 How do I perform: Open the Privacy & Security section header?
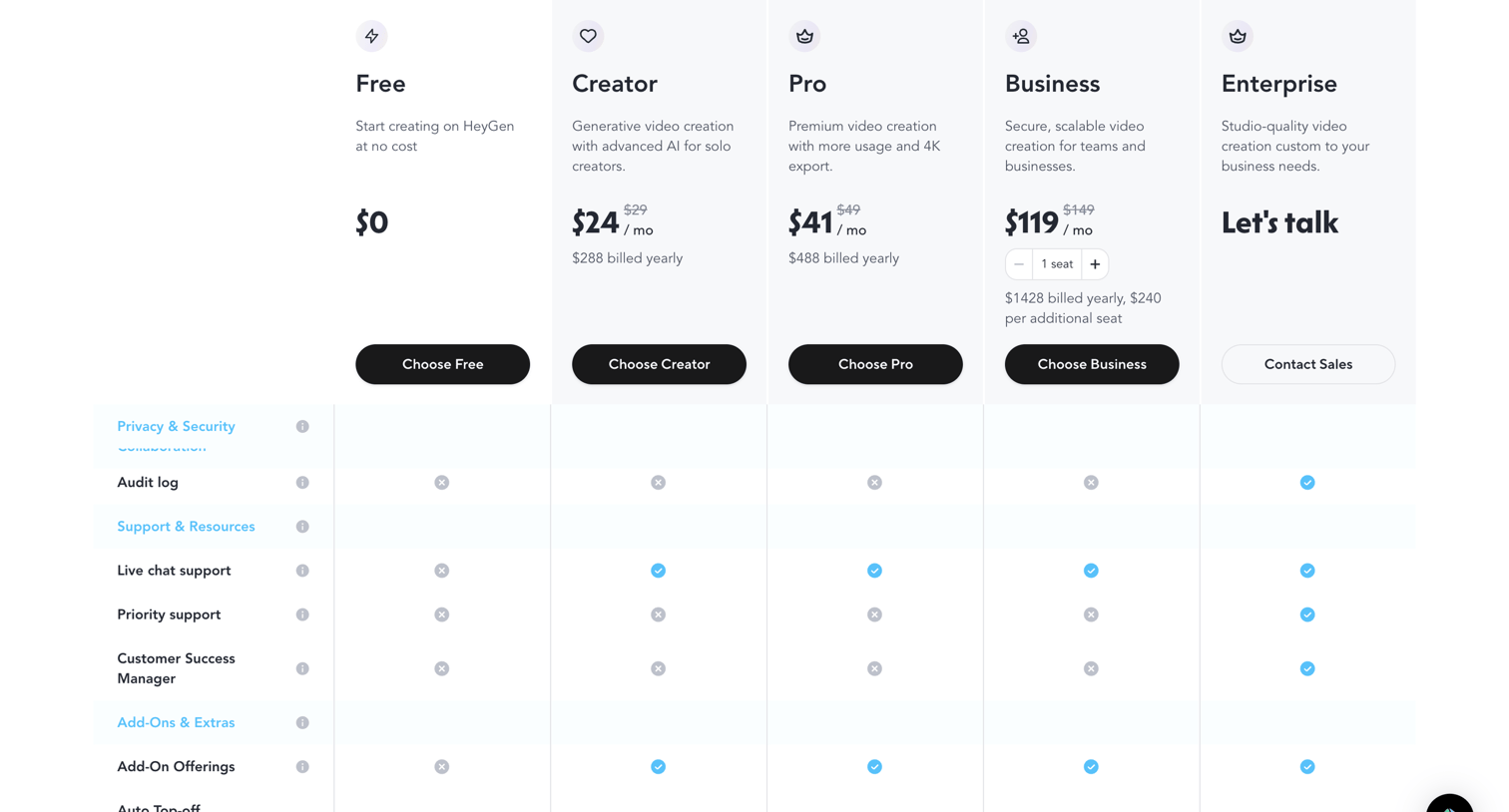coord(176,426)
